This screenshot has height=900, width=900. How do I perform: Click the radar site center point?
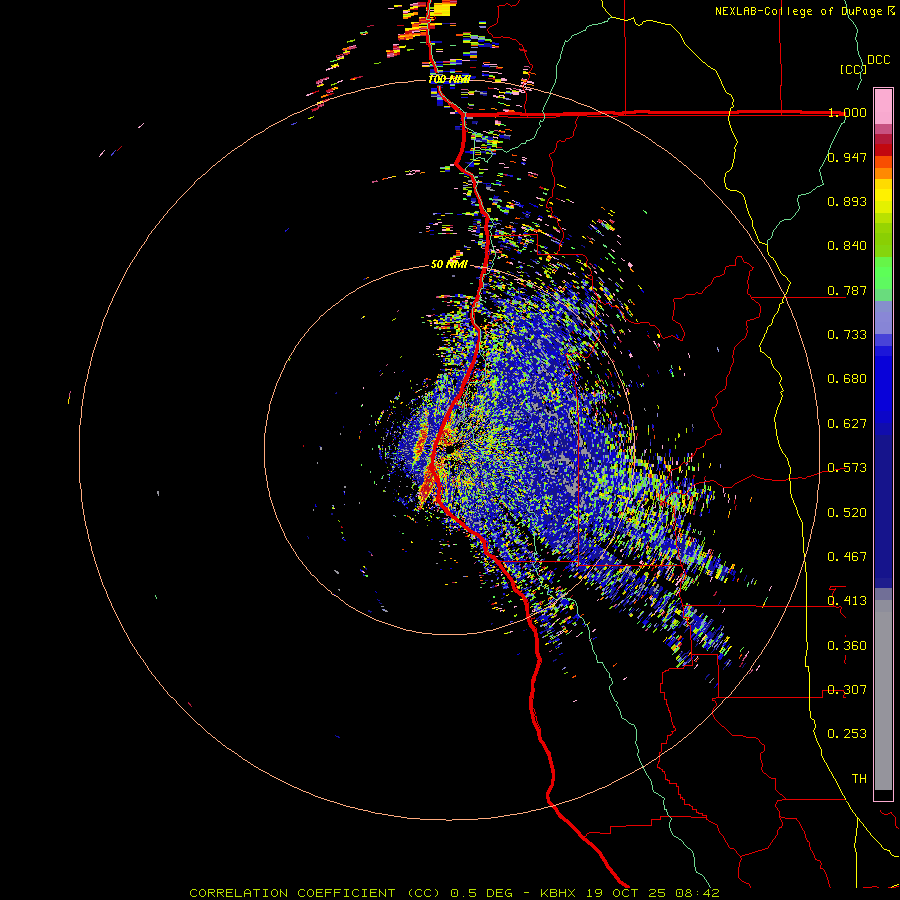[449, 450]
